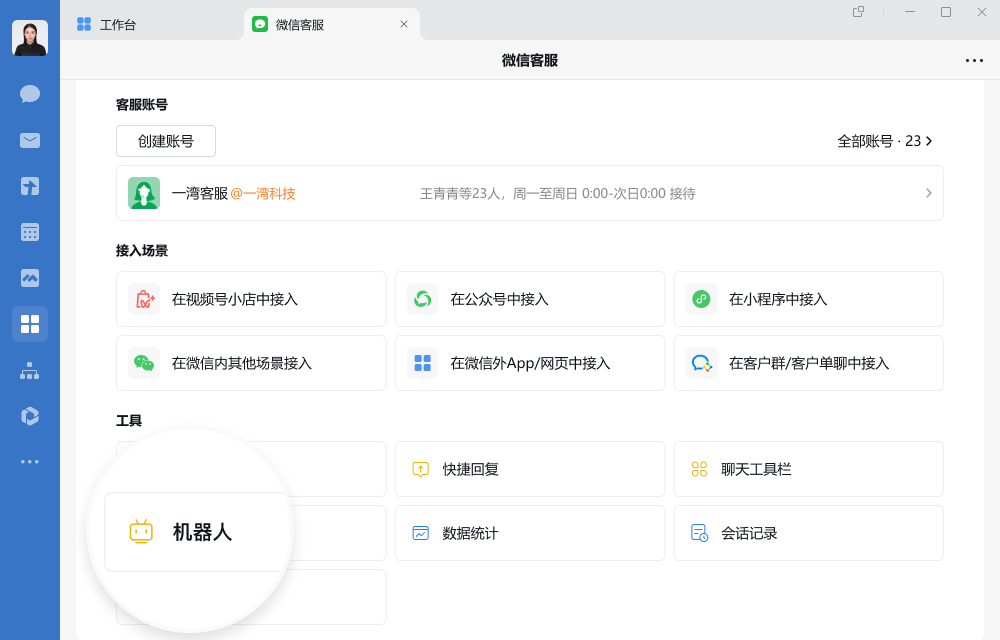The height and width of the screenshot is (640, 1000).
Task: Click the 微信客服 tab green icon
Action: pyautogui.click(x=260, y=24)
